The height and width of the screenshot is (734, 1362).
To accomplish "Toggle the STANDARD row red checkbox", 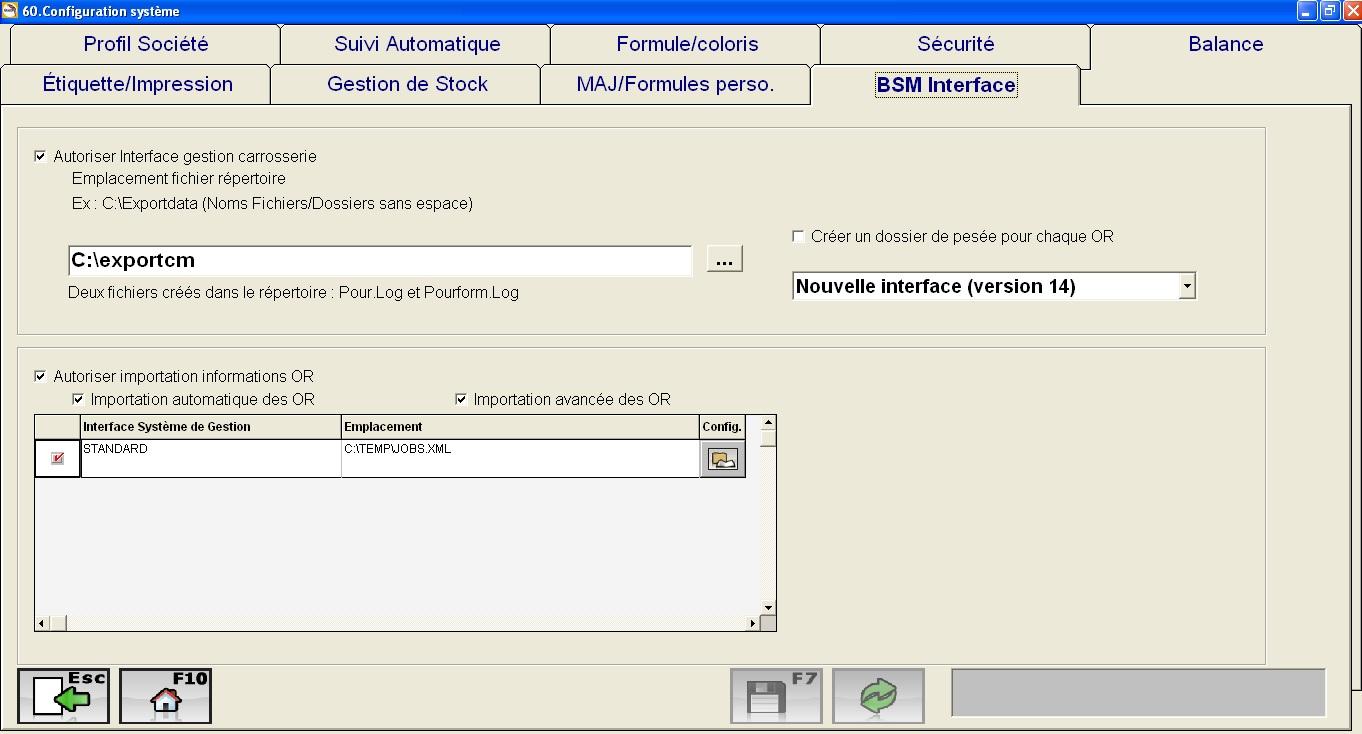I will (57, 458).
